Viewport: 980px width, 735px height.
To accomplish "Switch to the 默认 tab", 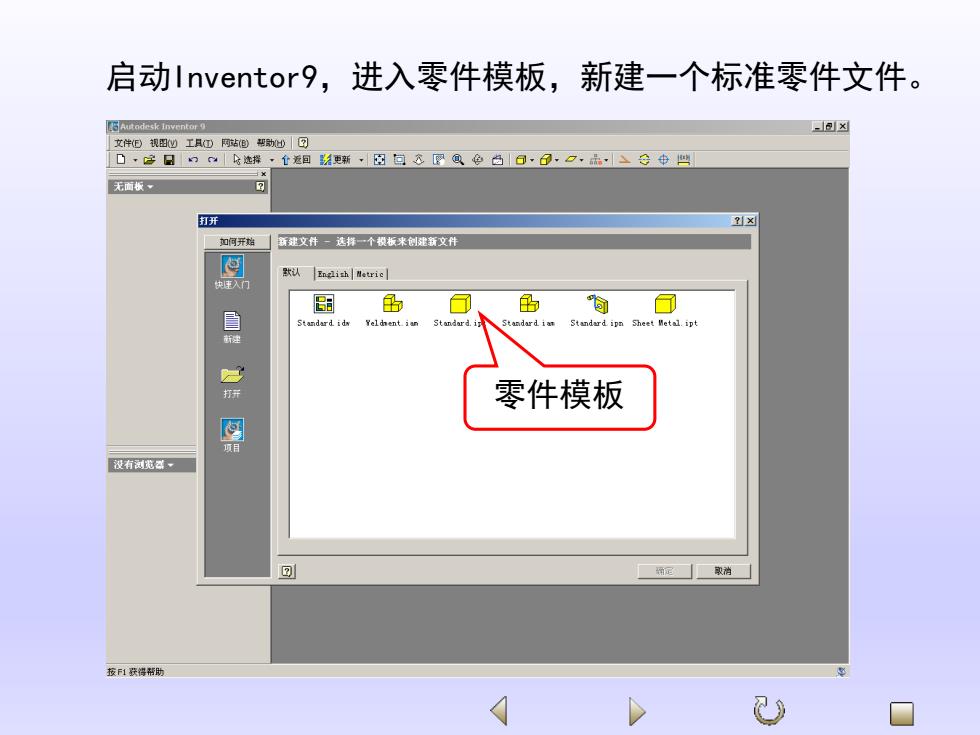I will pyautogui.click(x=292, y=272).
